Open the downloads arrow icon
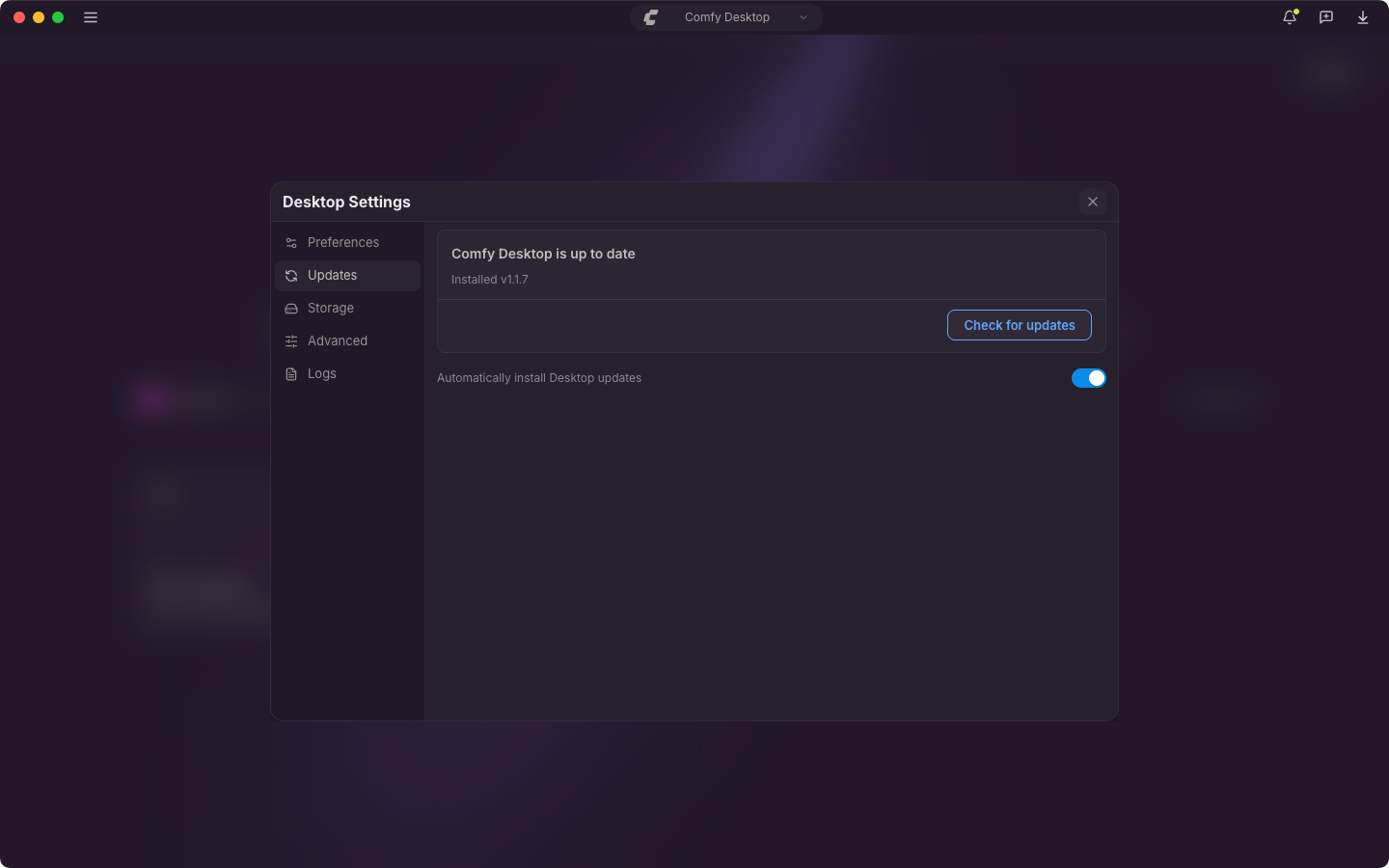Screen dimensions: 1389x868 point(1363,17)
